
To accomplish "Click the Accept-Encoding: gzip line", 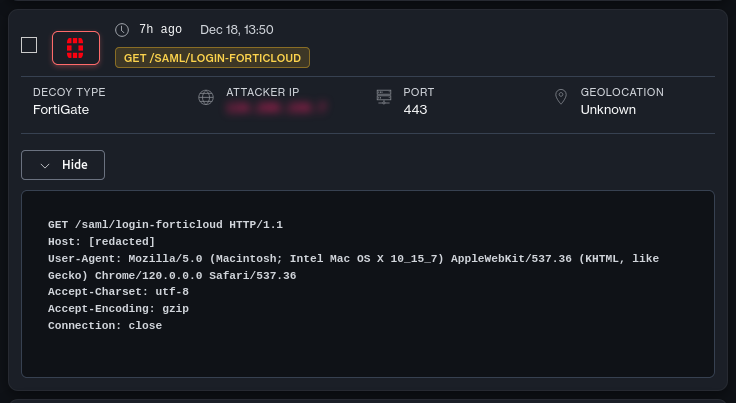I will coord(118,309).
